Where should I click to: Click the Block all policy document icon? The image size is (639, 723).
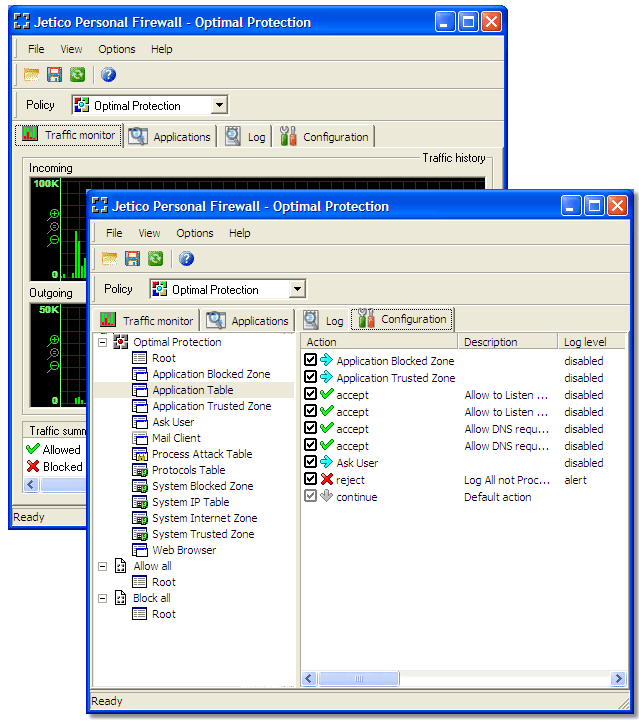coord(120,598)
